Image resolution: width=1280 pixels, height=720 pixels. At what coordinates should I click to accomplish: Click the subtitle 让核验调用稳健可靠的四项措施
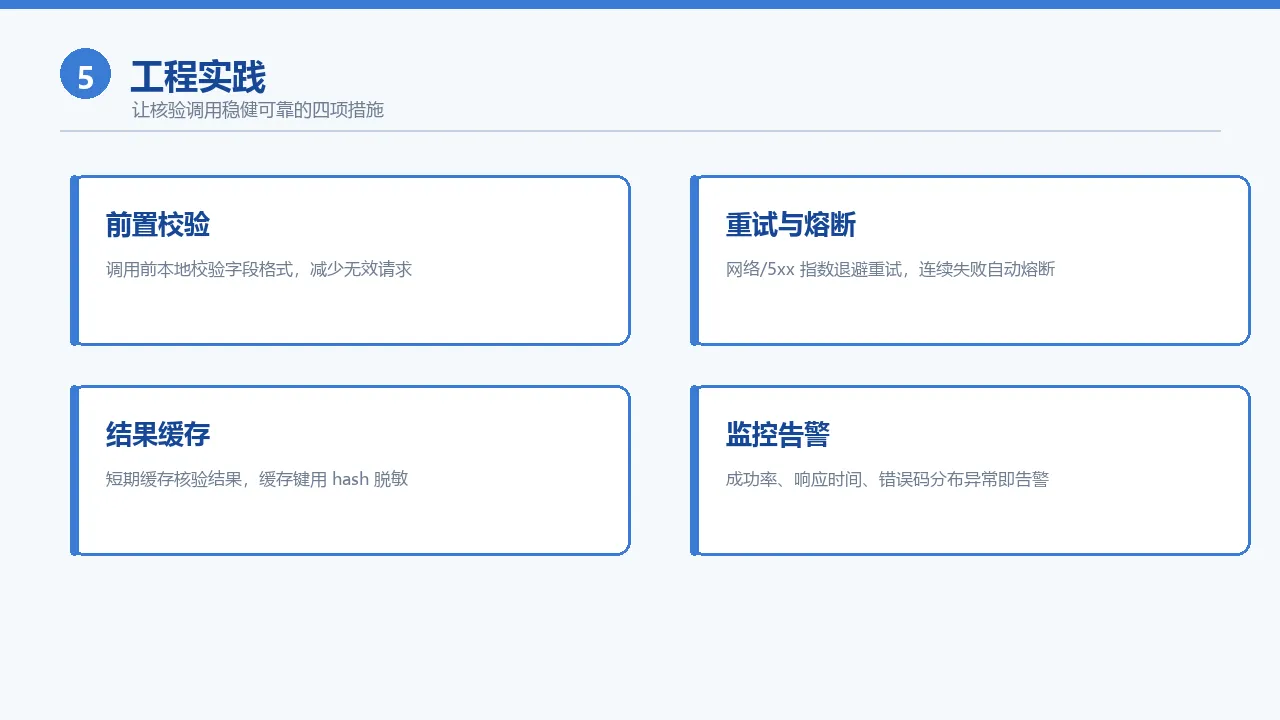pos(258,110)
